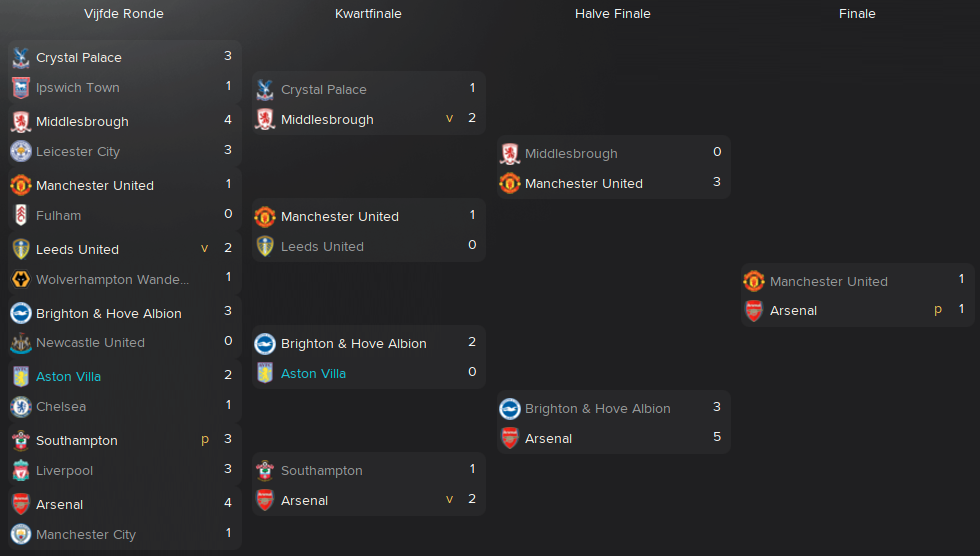Open Brighton & Hove Albion in the Halve Finale
The image size is (980, 556).
pyautogui.click(x=598, y=409)
